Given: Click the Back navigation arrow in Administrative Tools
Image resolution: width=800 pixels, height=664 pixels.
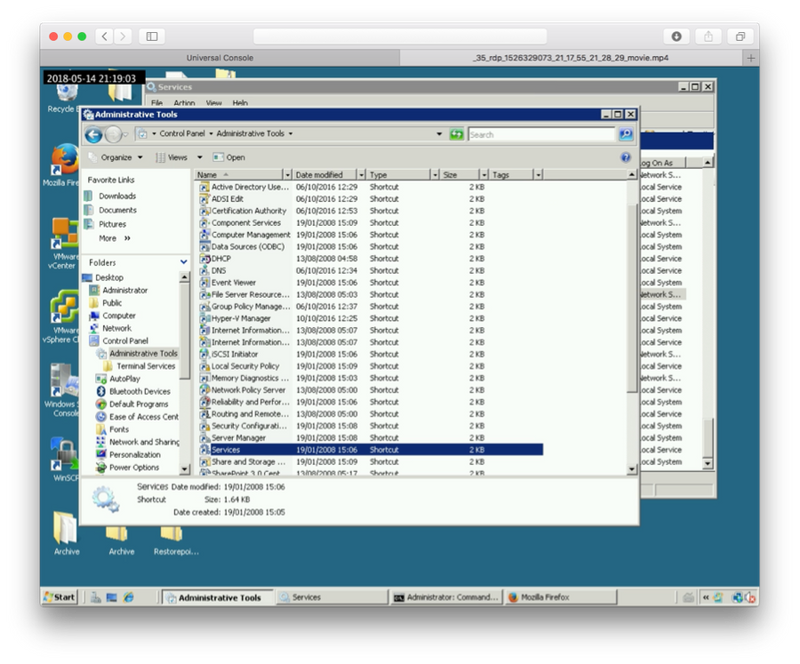Looking at the screenshot, I should click(93, 135).
